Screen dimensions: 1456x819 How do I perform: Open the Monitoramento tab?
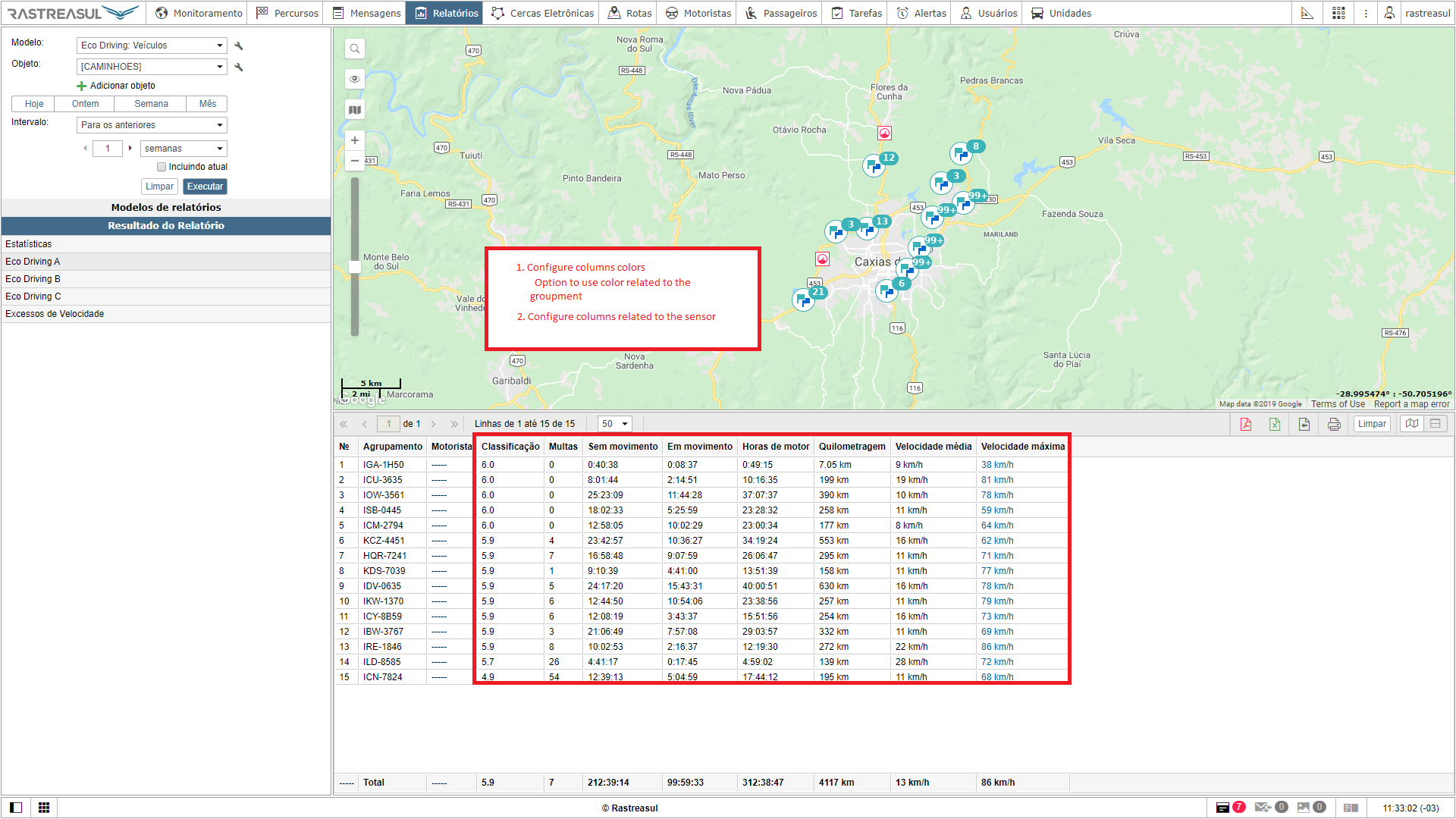point(199,13)
